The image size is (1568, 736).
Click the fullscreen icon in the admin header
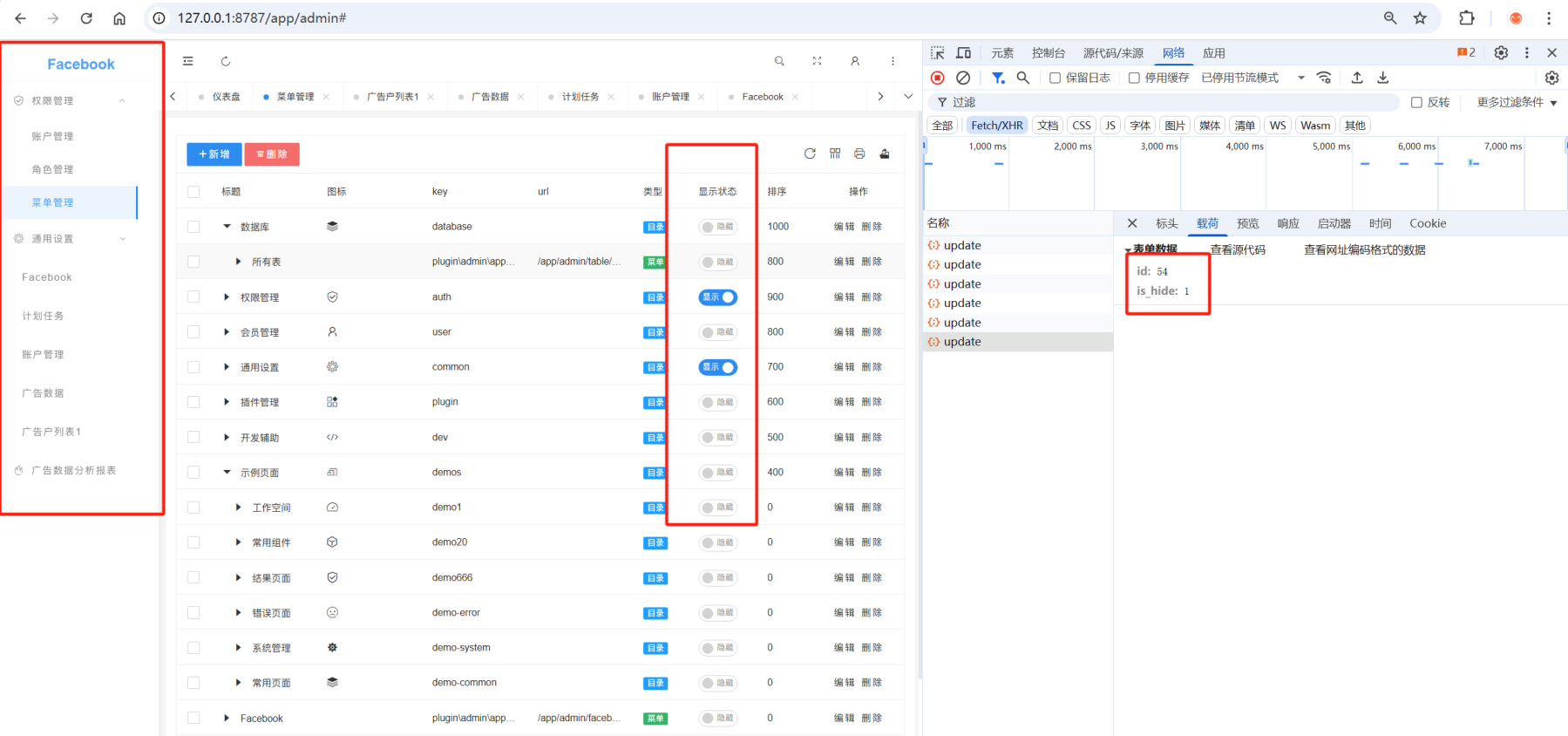click(x=817, y=61)
